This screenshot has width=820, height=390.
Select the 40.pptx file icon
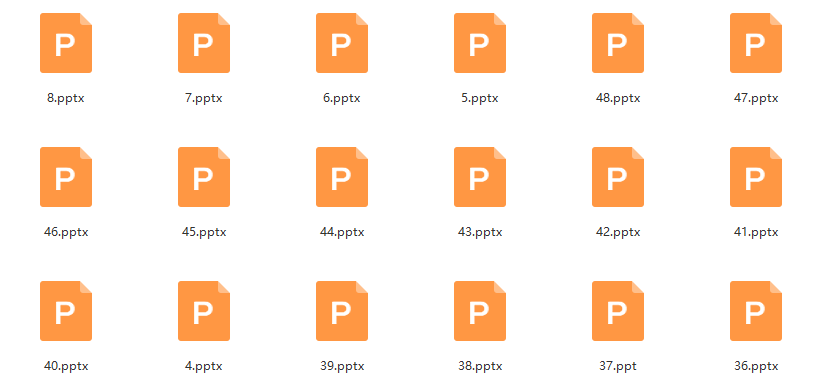(66, 311)
